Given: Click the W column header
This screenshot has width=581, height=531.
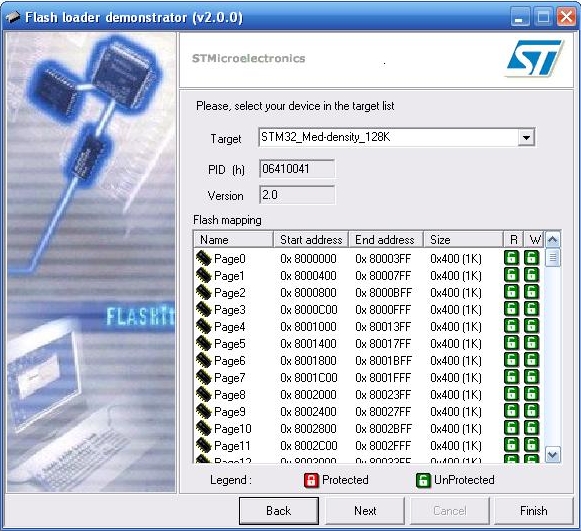Looking at the screenshot, I should [534, 240].
